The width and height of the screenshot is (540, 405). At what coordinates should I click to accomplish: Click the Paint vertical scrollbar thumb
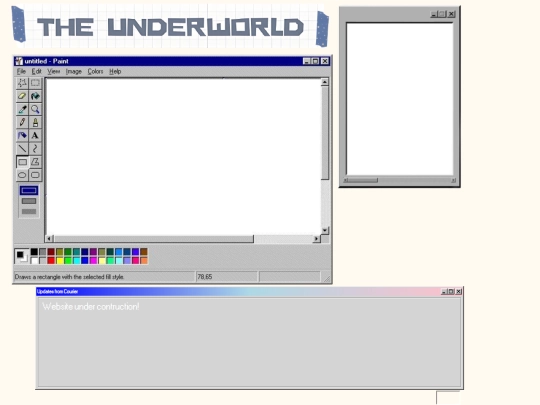[325, 133]
